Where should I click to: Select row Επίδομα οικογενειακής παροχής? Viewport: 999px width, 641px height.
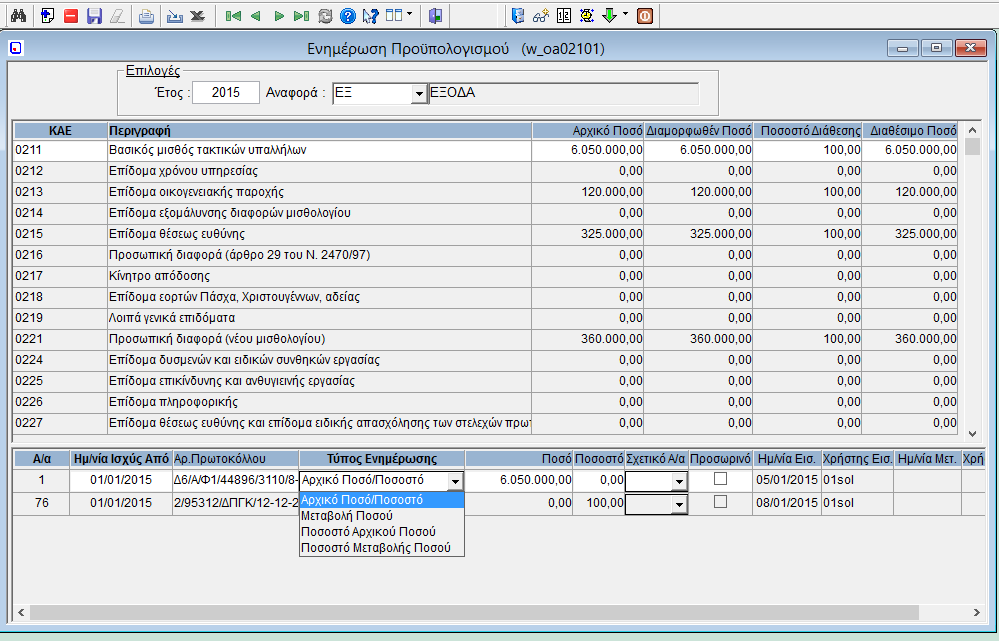click(x=485, y=192)
